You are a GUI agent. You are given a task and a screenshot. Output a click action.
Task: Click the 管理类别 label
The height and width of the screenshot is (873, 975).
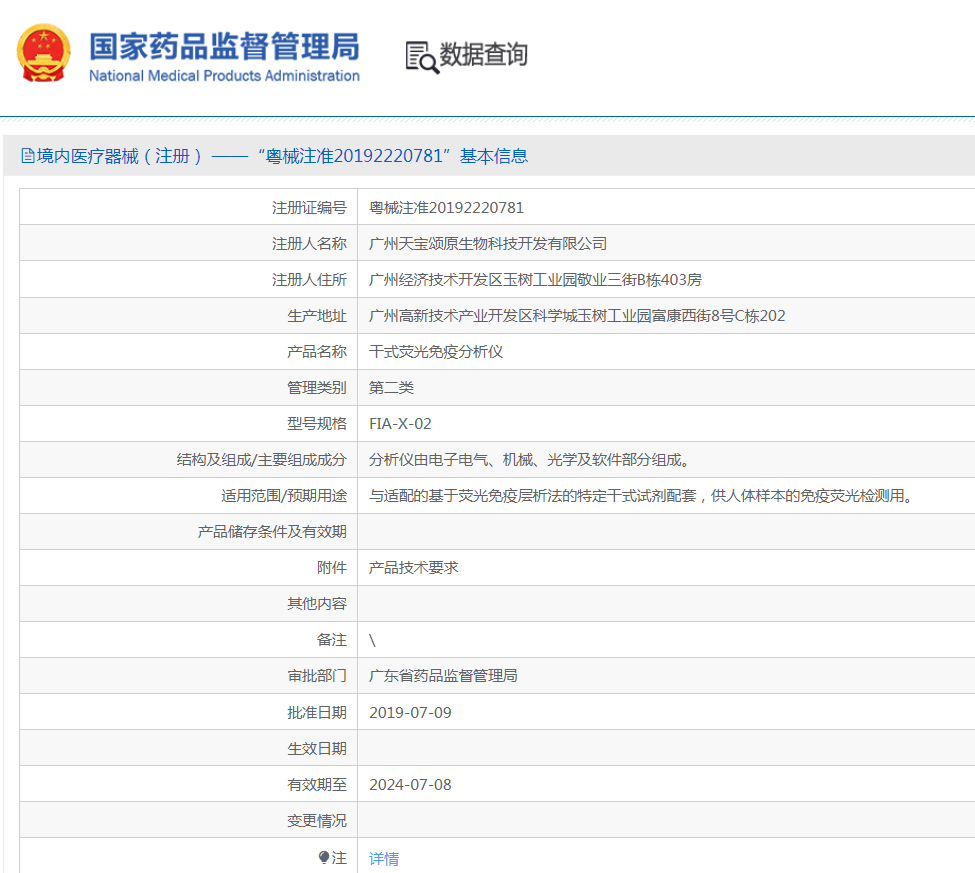click(317, 388)
